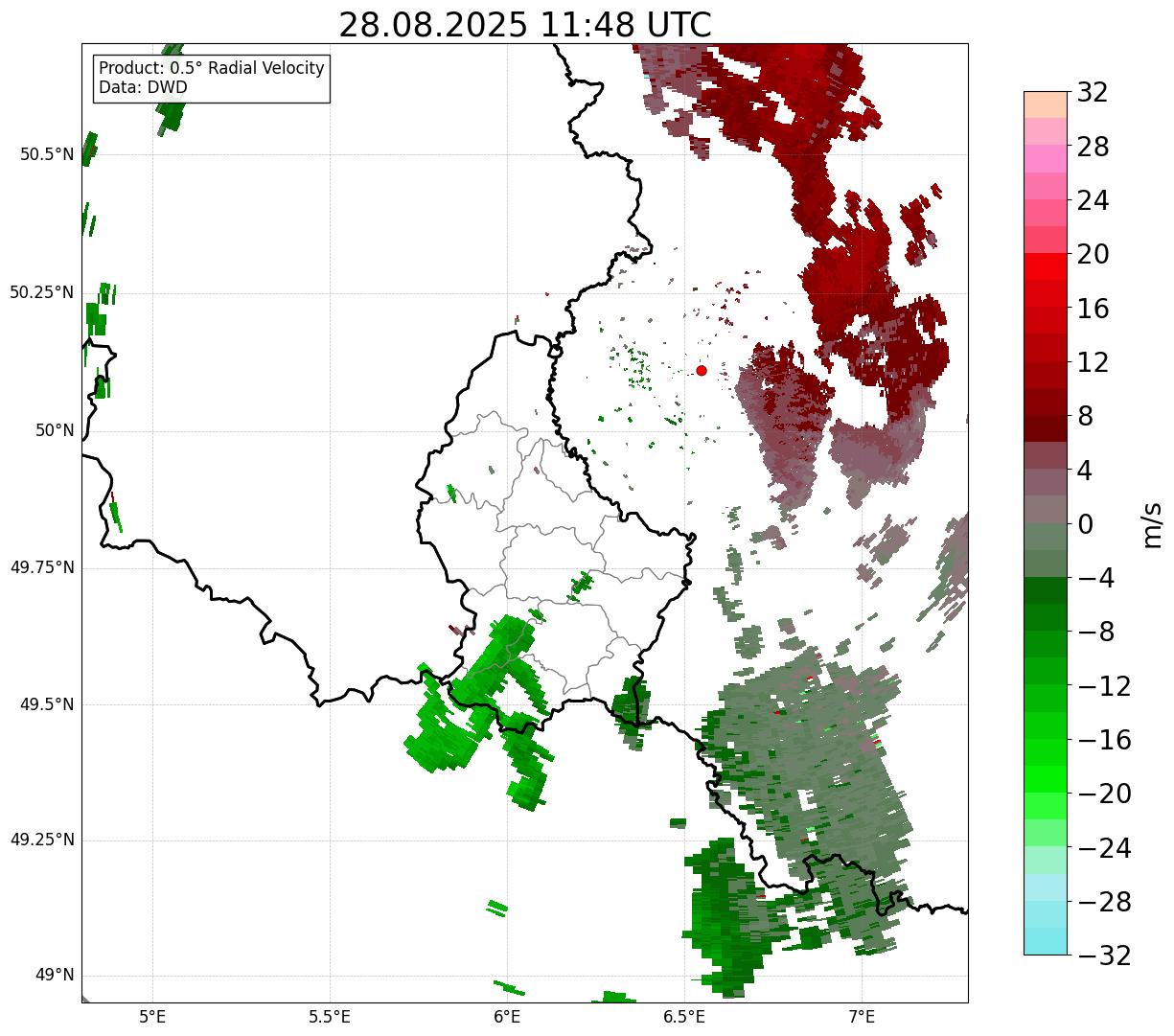Image resolution: width=1174 pixels, height=1036 pixels.
Task: Click the 50.25°N latitude label
Action: coord(41,292)
